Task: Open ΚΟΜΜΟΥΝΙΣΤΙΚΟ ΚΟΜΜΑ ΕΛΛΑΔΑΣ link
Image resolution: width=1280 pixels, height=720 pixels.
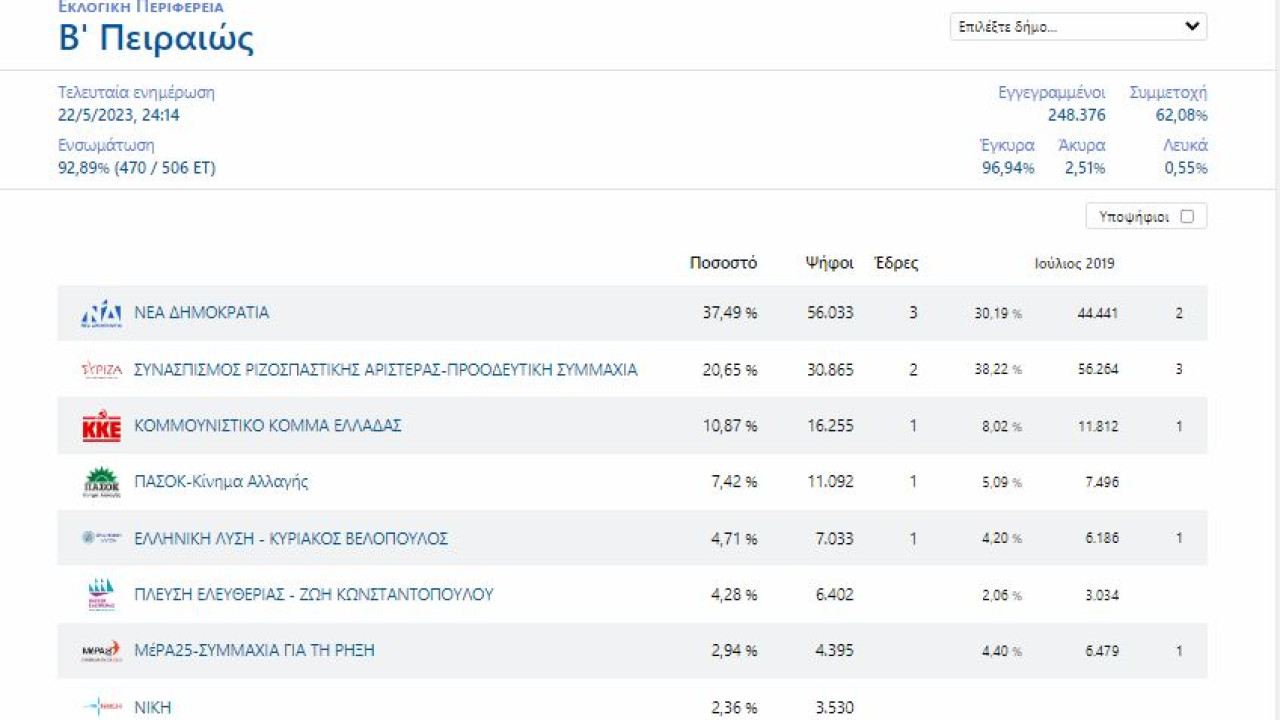Action: tap(268, 425)
